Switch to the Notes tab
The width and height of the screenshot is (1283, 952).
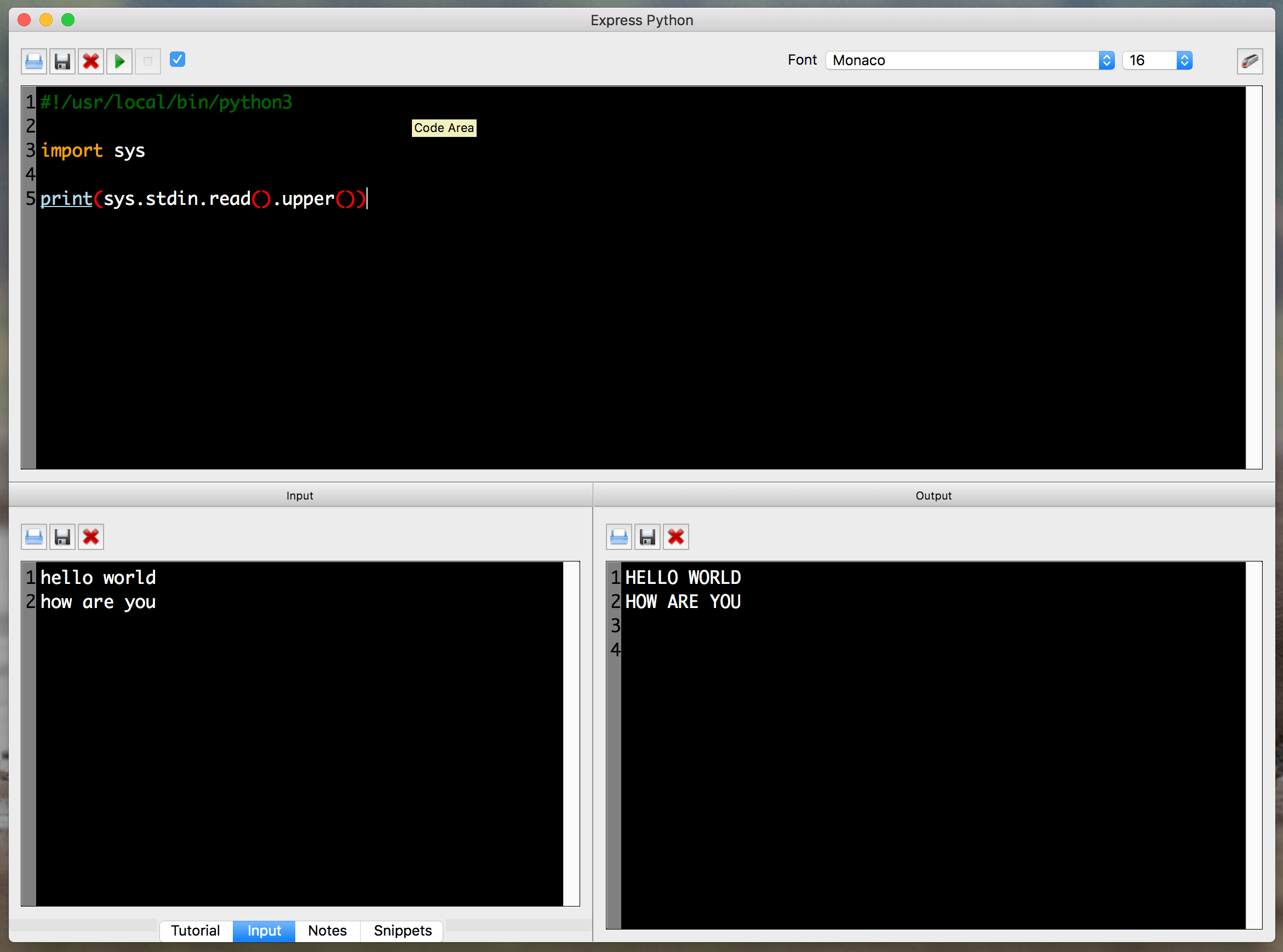click(327, 931)
